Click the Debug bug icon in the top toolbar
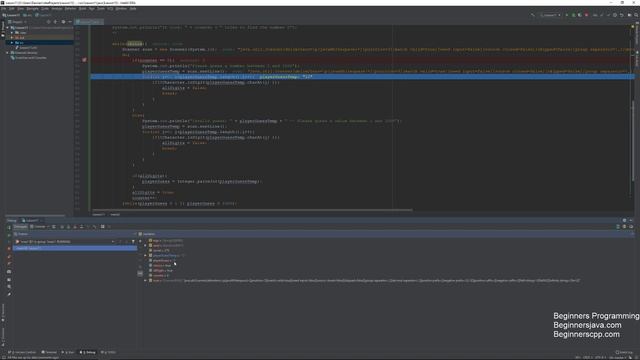This screenshot has width=640, height=360. point(573,15)
